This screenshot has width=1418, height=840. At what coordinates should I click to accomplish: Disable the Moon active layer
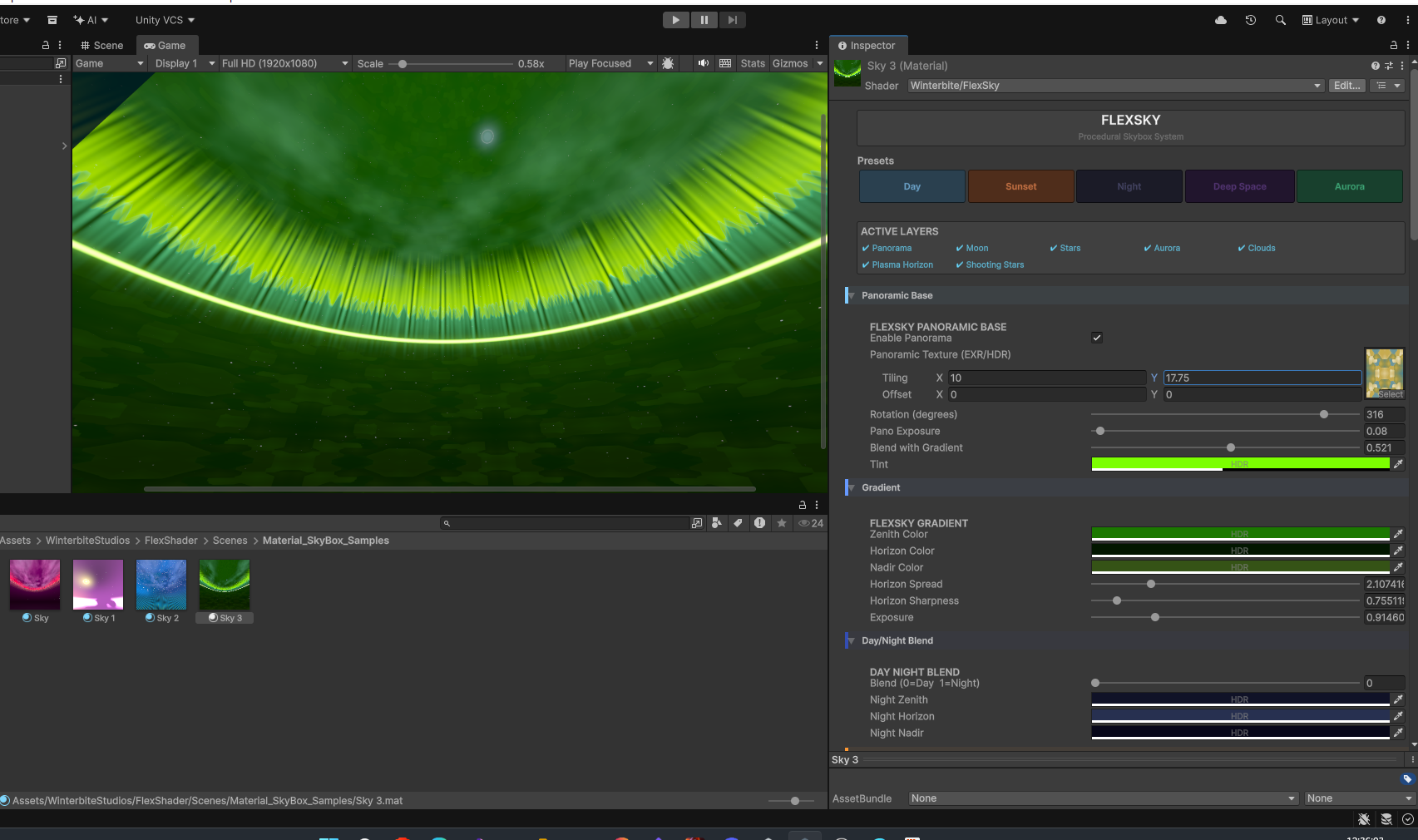(971, 248)
